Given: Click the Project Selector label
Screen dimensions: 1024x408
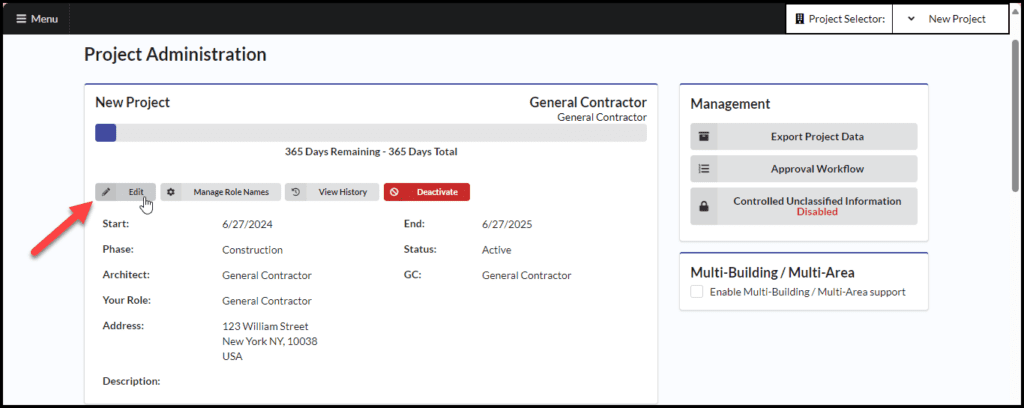Looking at the screenshot, I should (846, 19).
